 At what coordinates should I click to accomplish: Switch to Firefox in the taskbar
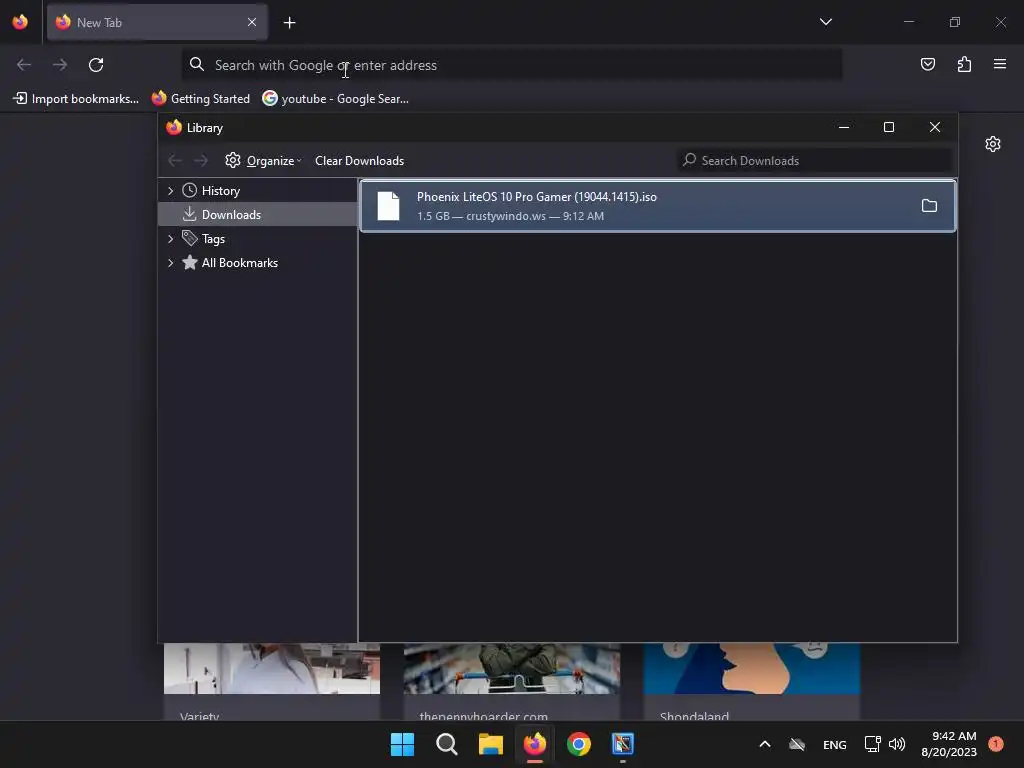point(535,744)
